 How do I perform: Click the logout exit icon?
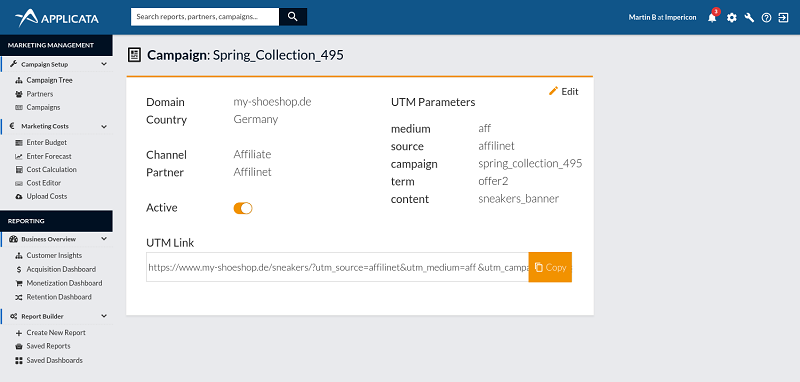(x=783, y=18)
